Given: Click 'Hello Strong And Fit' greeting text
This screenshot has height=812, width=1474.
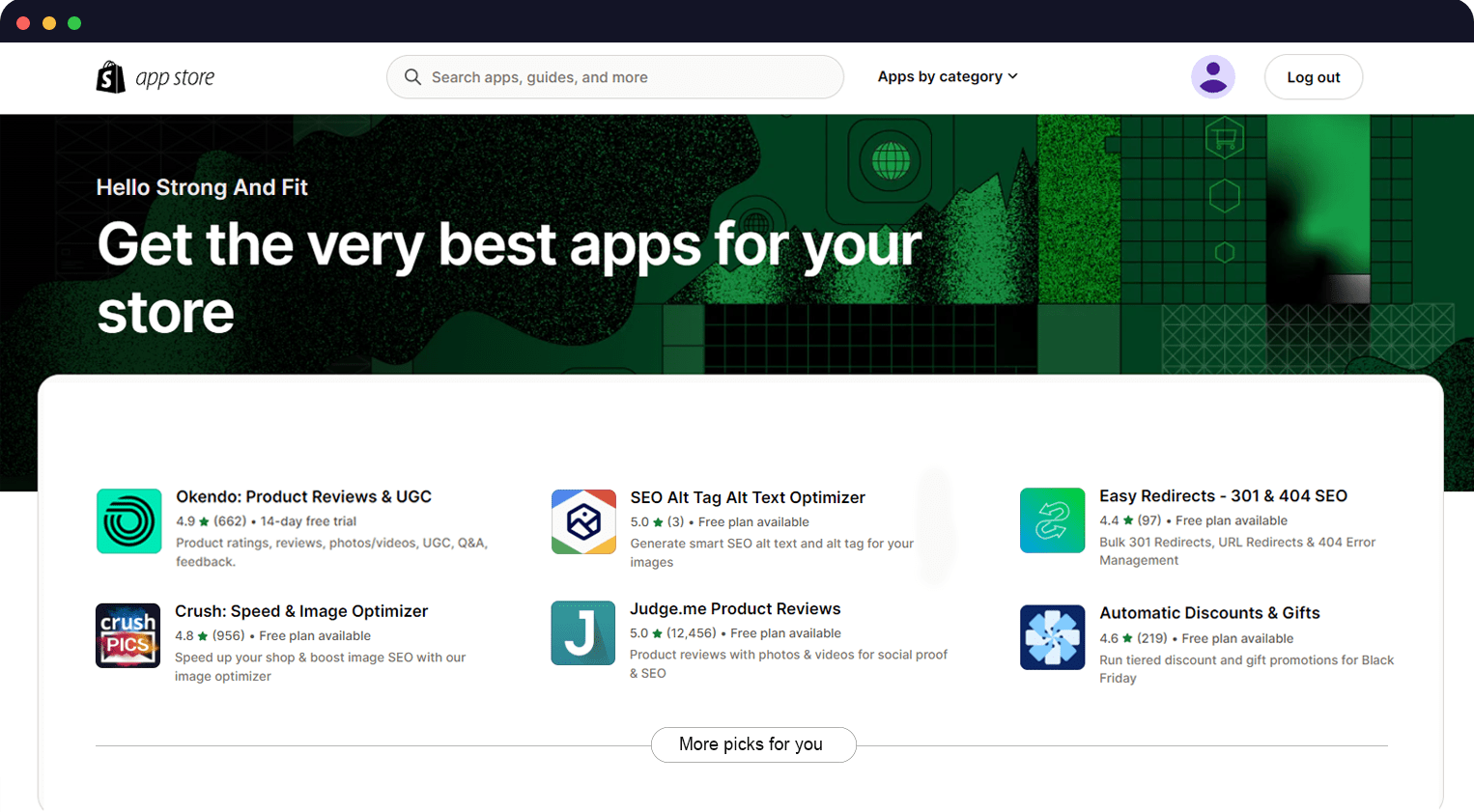Looking at the screenshot, I should (x=202, y=187).
